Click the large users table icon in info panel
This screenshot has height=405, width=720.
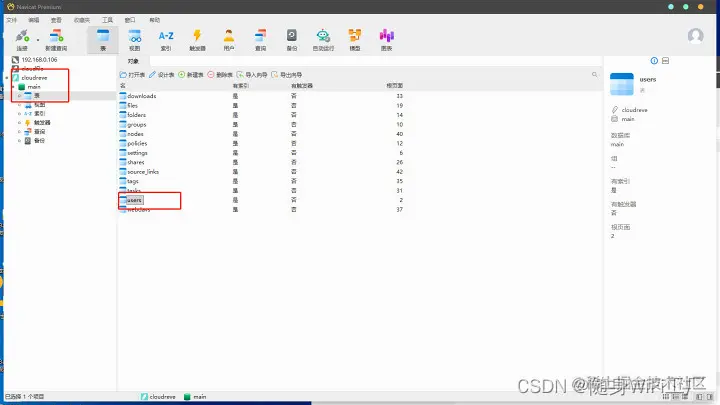pos(622,84)
